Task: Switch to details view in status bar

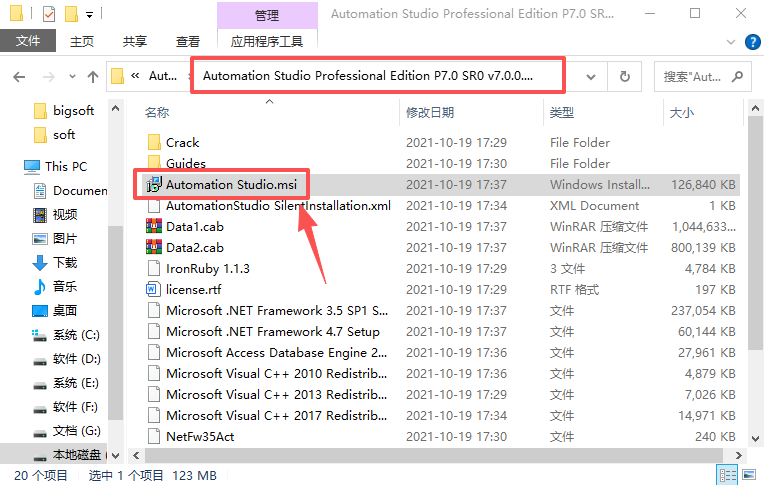Action: (727, 476)
